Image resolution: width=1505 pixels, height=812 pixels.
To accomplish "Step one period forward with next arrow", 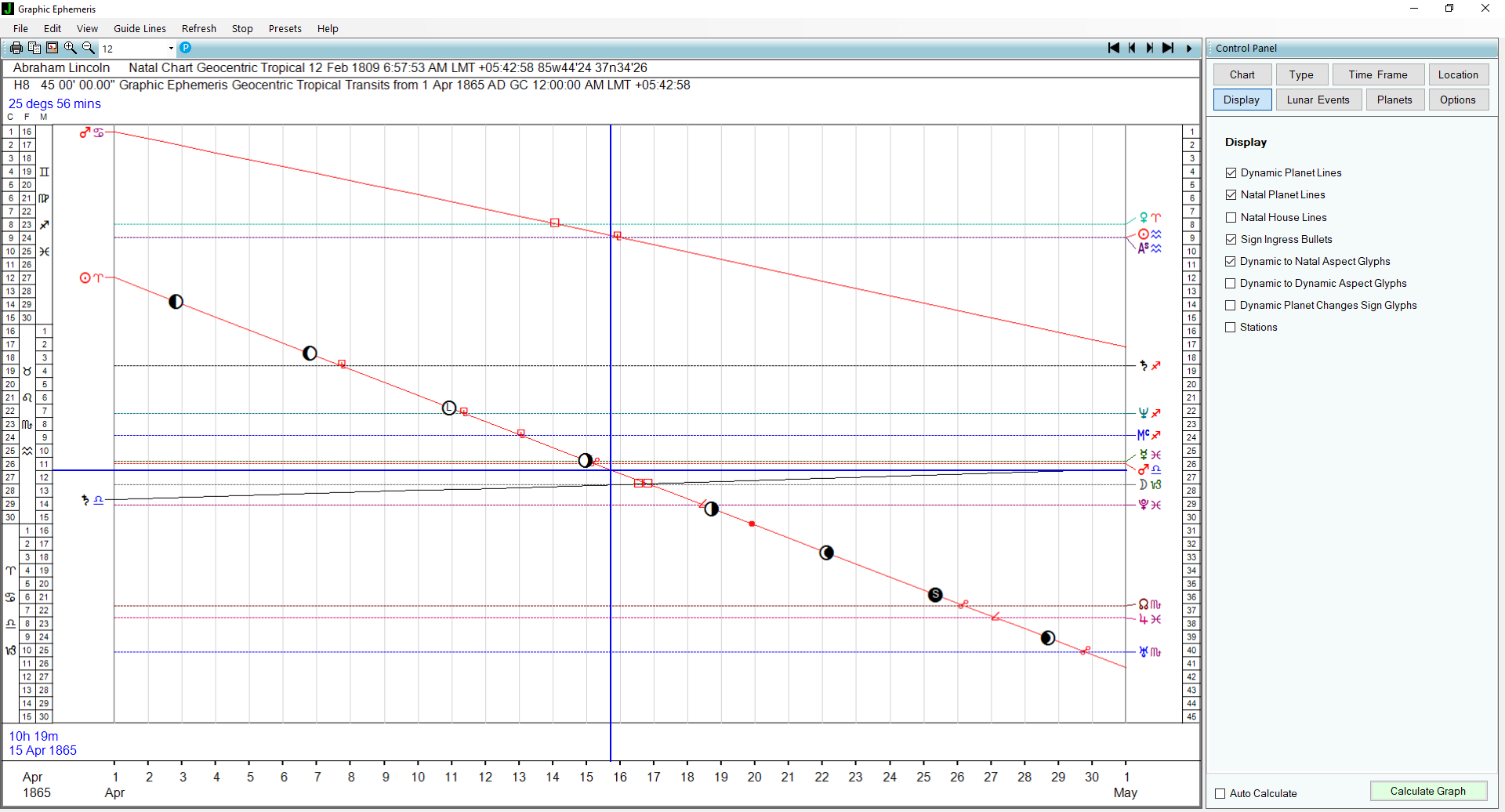I will coord(1150,48).
